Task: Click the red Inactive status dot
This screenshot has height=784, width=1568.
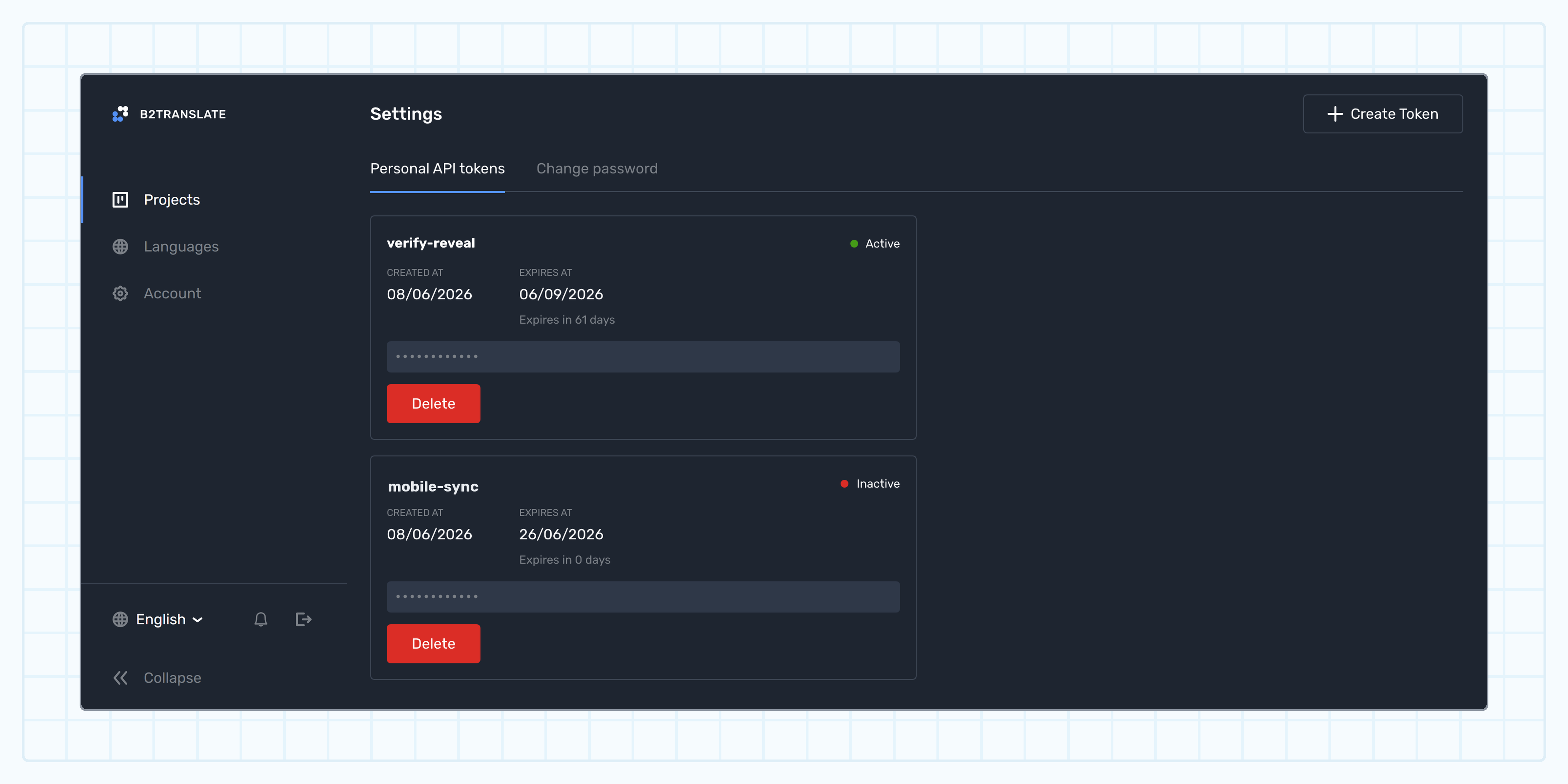Action: tap(844, 483)
